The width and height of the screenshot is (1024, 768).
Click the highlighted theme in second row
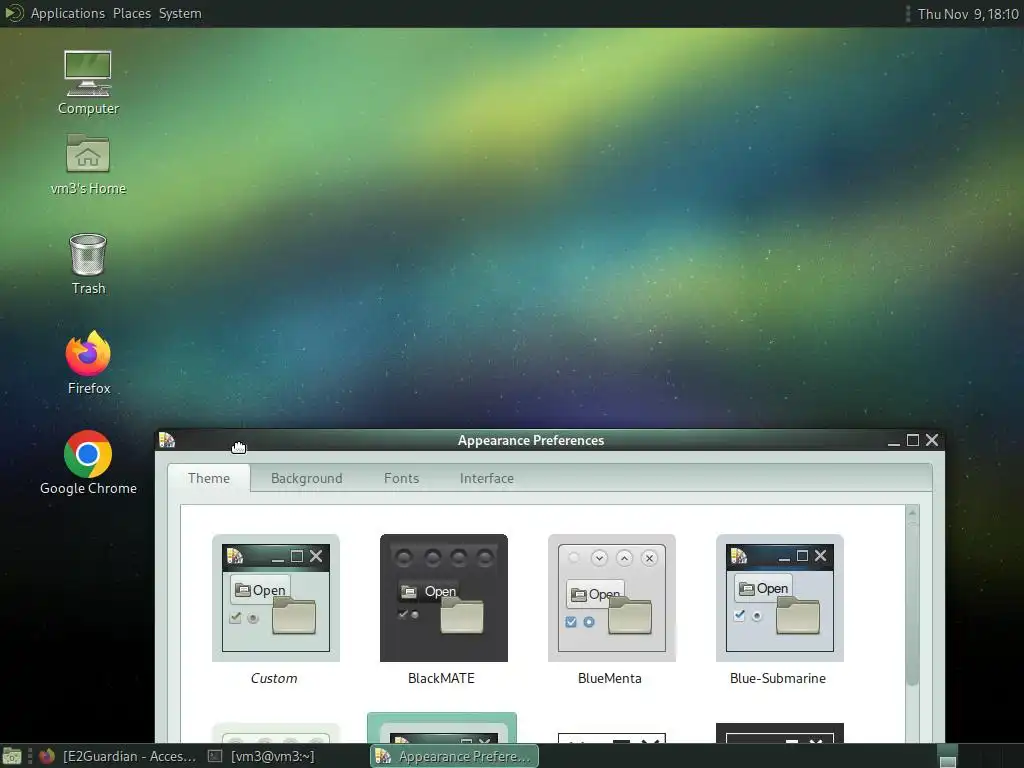[442, 728]
